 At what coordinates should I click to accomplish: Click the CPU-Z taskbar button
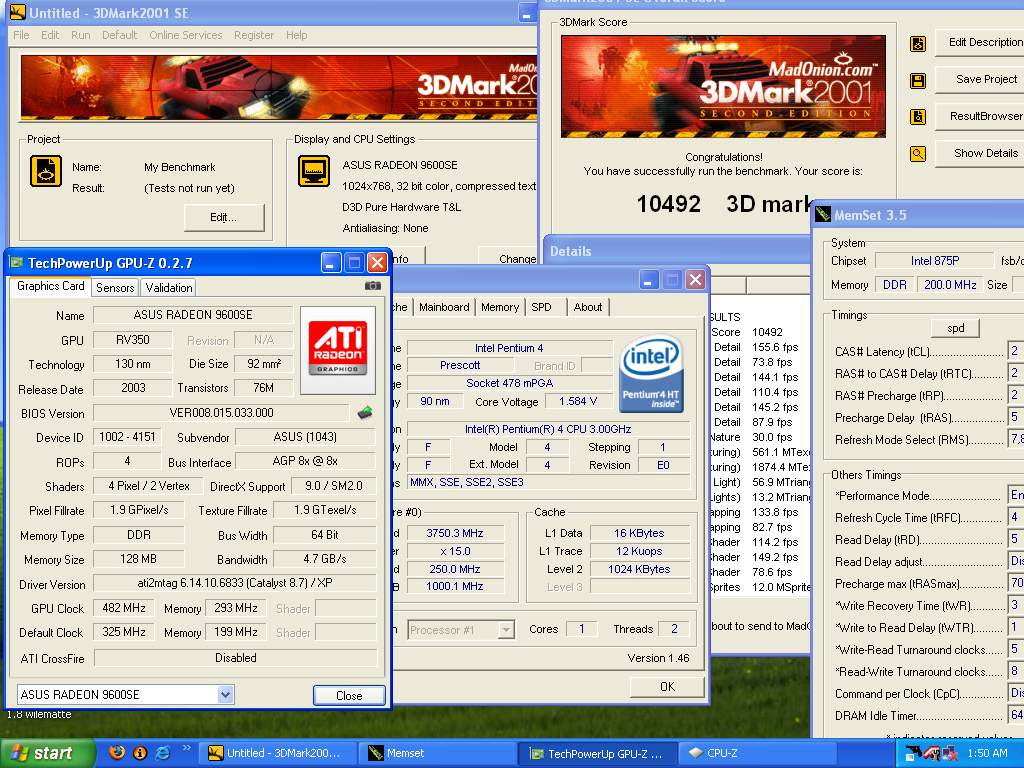758,753
